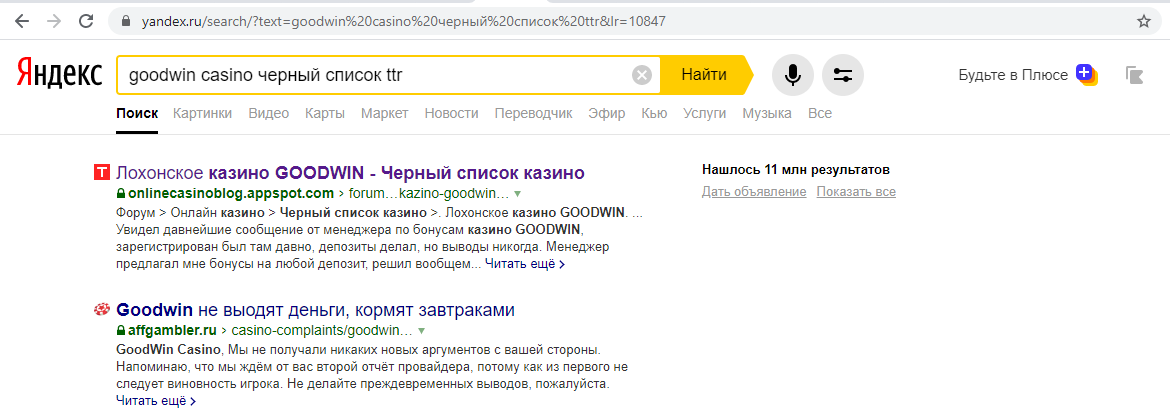This screenshot has width=1170, height=419.
Task: Open the Маркет tab
Action: (384, 113)
